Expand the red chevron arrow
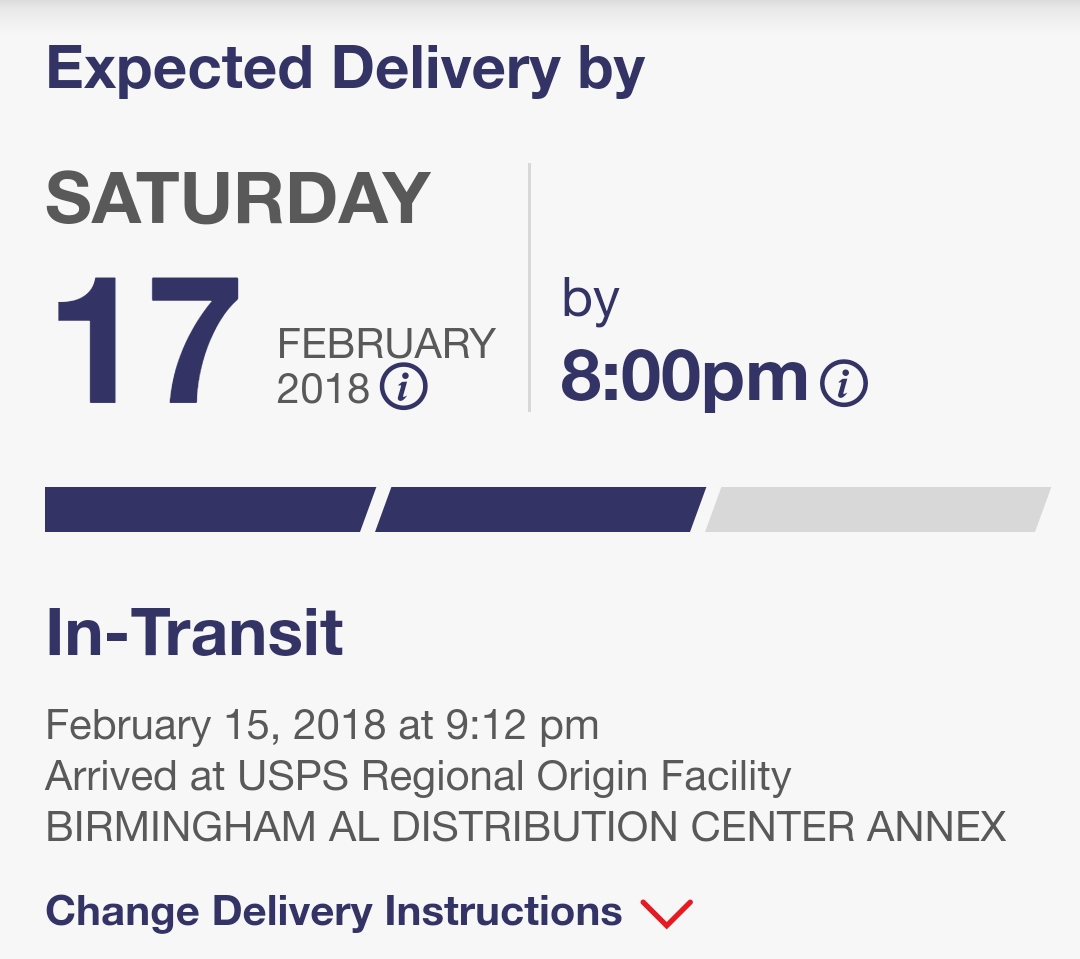Screen dimensions: 1080x959 point(666,912)
